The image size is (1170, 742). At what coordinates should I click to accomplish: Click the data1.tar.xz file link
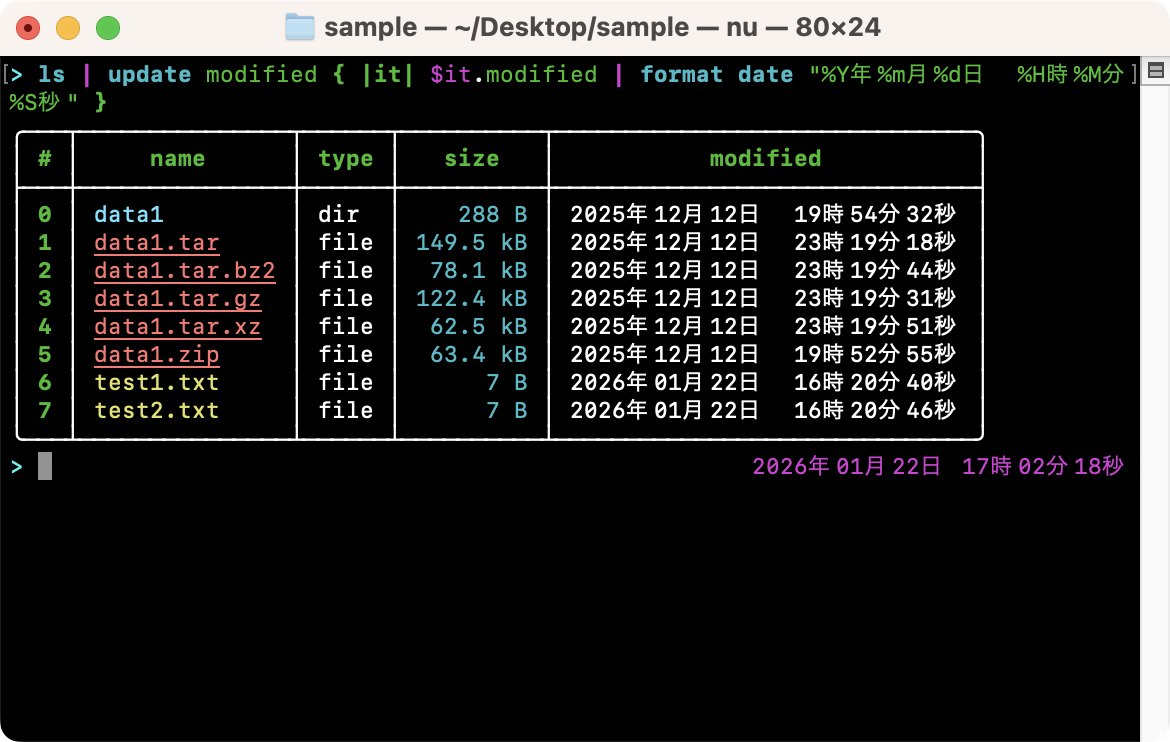pos(177,327)
